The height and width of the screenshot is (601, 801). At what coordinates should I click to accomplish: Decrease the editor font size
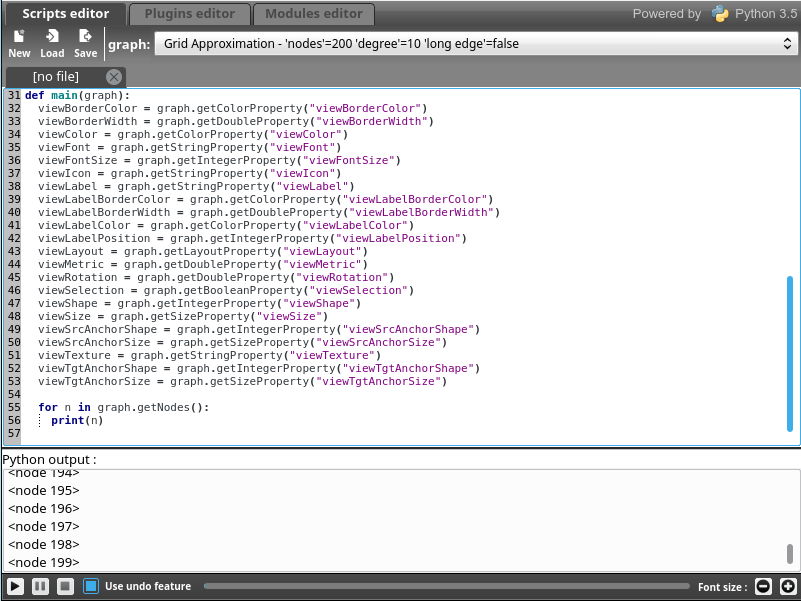click(x=763, y=587)
